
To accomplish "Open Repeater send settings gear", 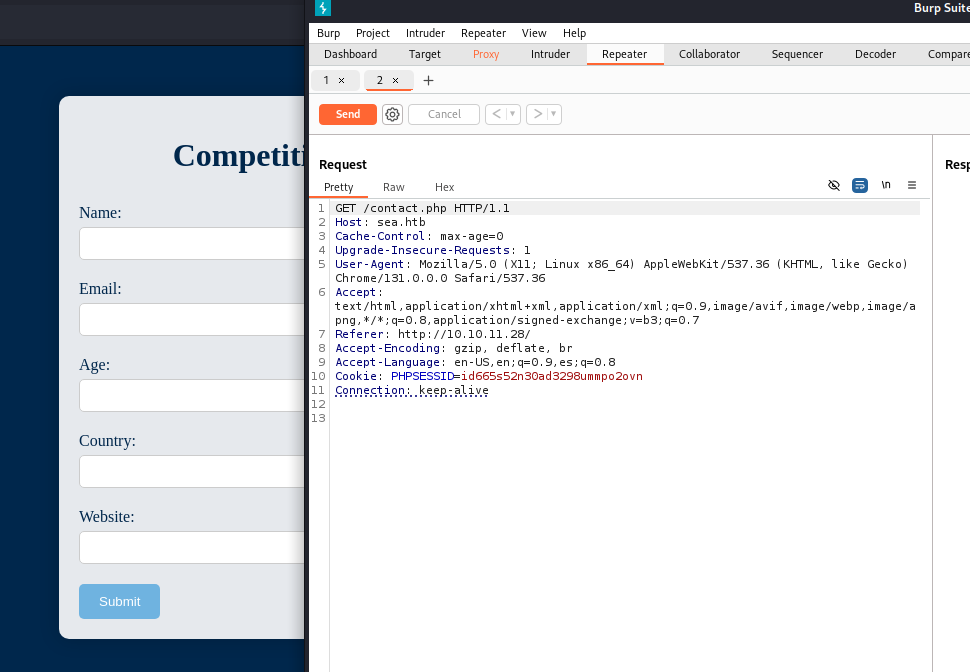I will click(x=392, y=114).
